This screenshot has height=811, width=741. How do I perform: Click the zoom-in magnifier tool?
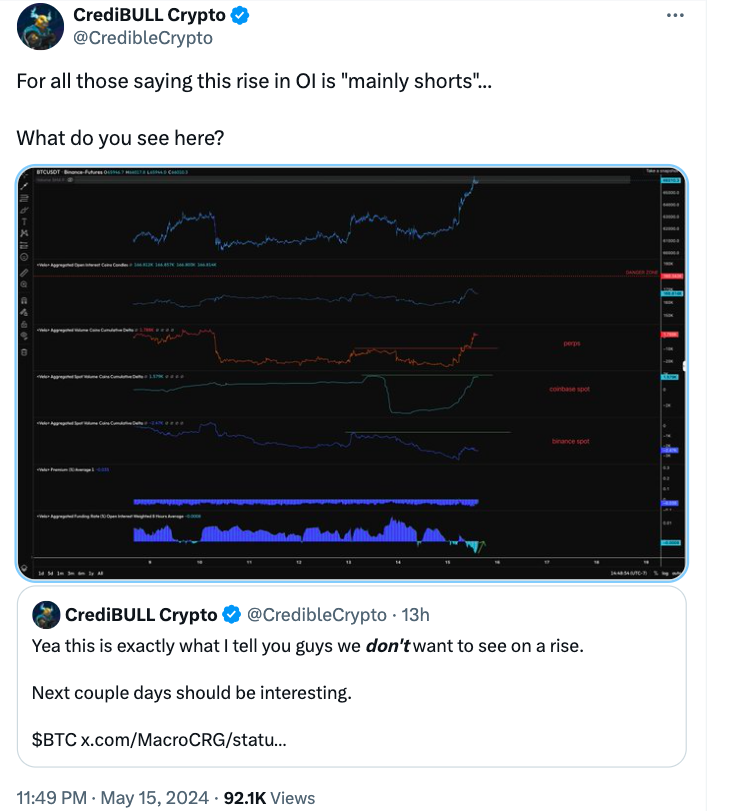pos(24,284)
